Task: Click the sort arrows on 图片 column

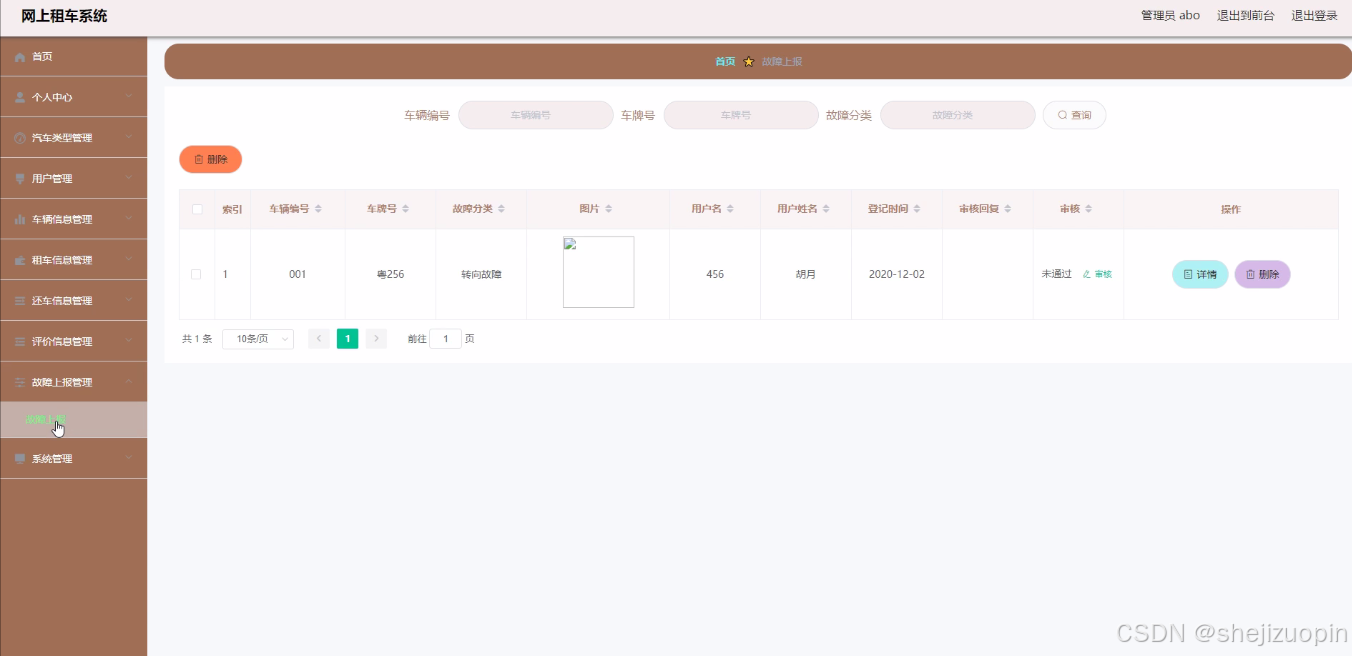Action: point(608,209)
